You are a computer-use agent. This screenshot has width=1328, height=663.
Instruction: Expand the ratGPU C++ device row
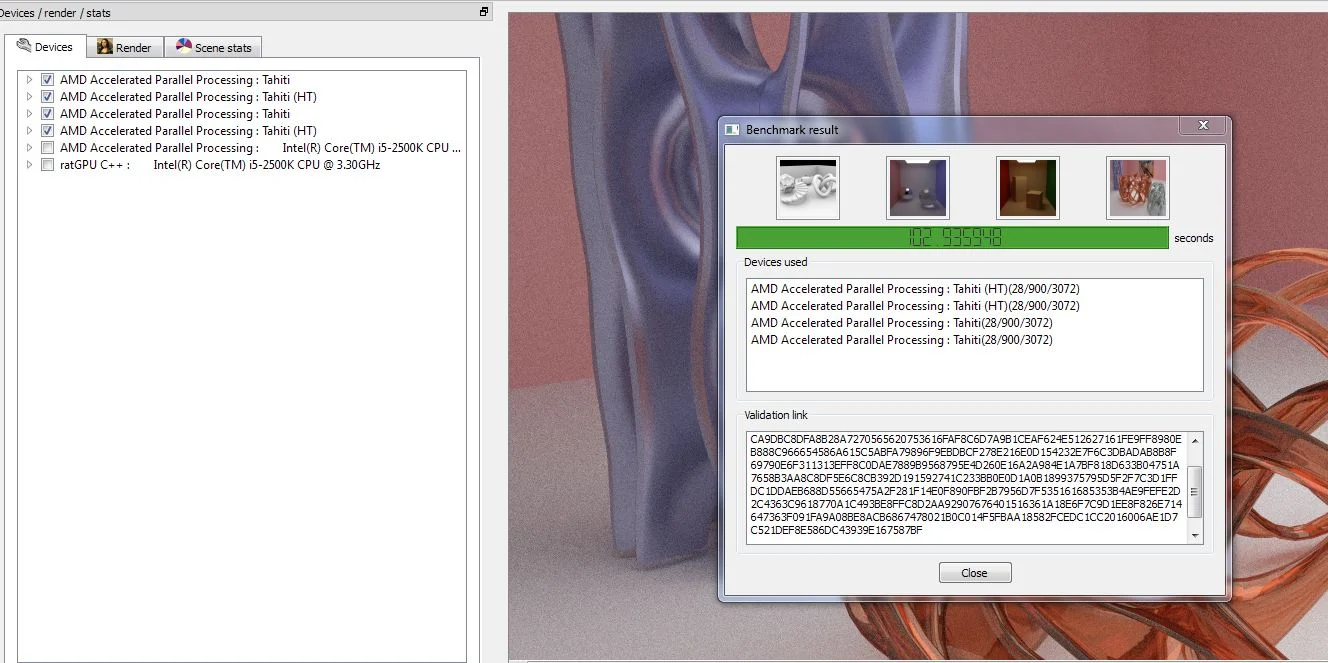tap(29, 165)
